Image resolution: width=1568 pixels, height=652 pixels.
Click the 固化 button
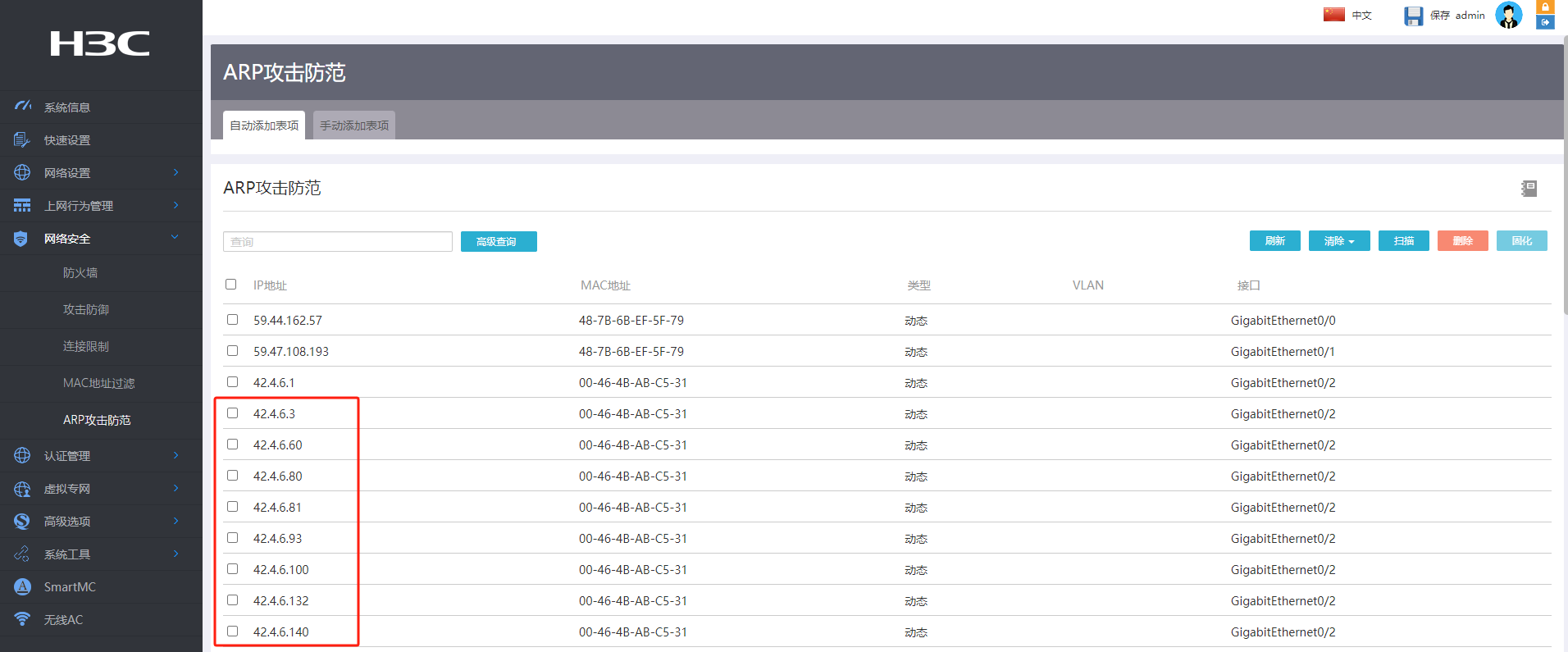point(1522,241)
